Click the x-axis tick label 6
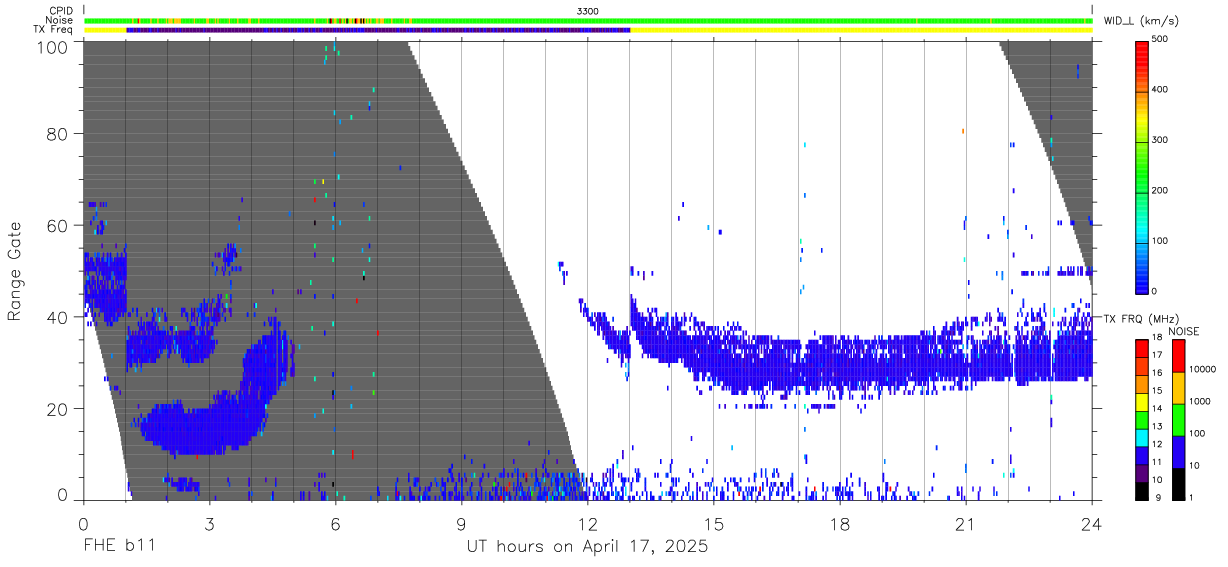 point(335,524)
